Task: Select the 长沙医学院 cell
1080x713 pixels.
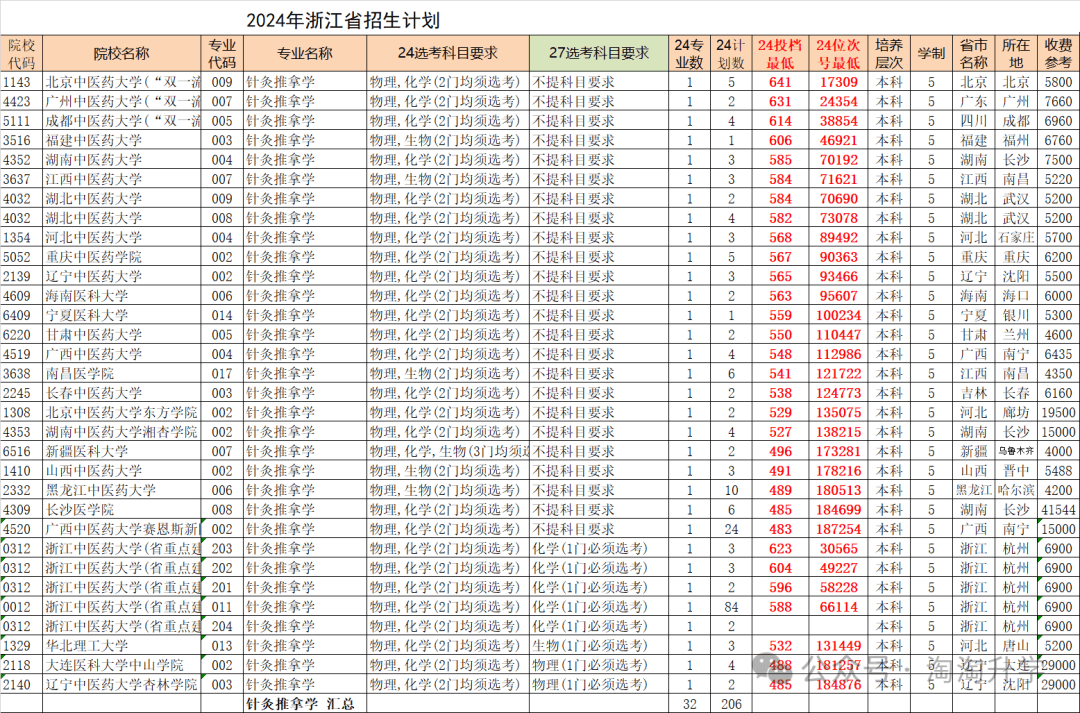Action: [x=122, y=510]
